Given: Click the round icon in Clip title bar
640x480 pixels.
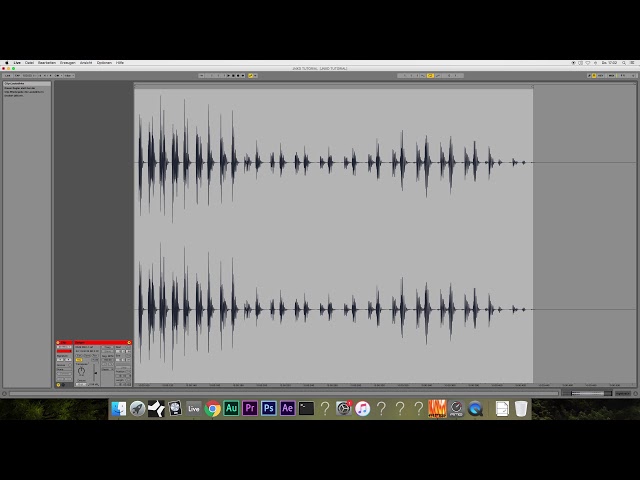Looking at the screenshot, I should pos(58,342).
